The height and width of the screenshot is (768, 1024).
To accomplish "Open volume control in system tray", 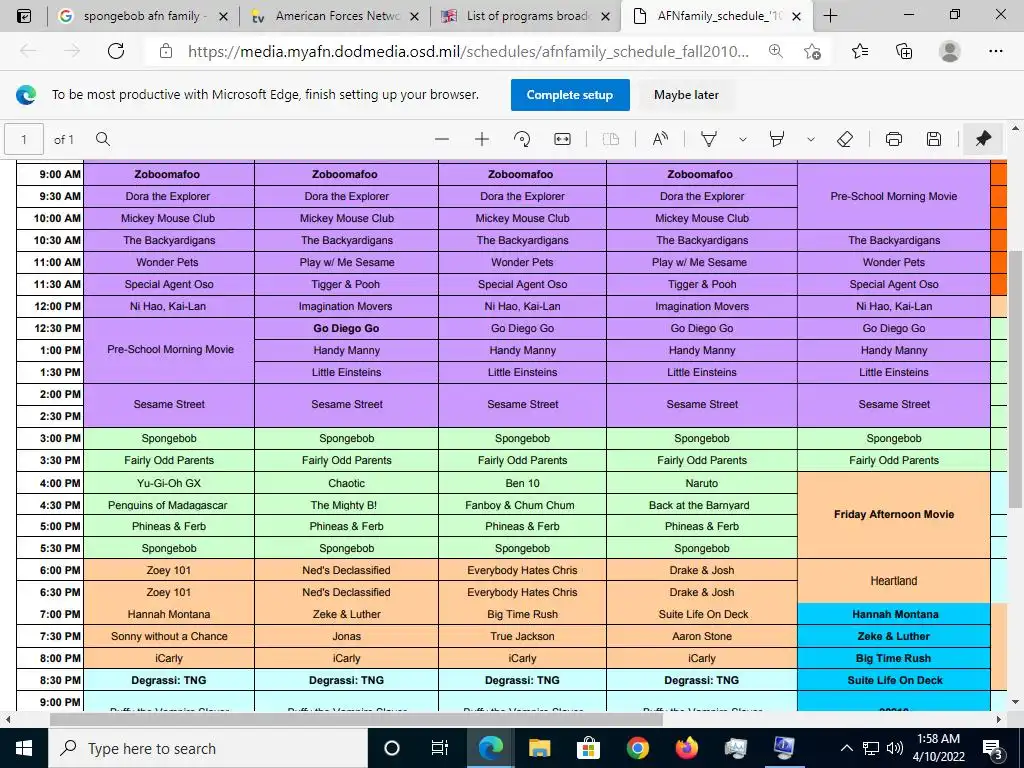I will (x=895, y=748).
